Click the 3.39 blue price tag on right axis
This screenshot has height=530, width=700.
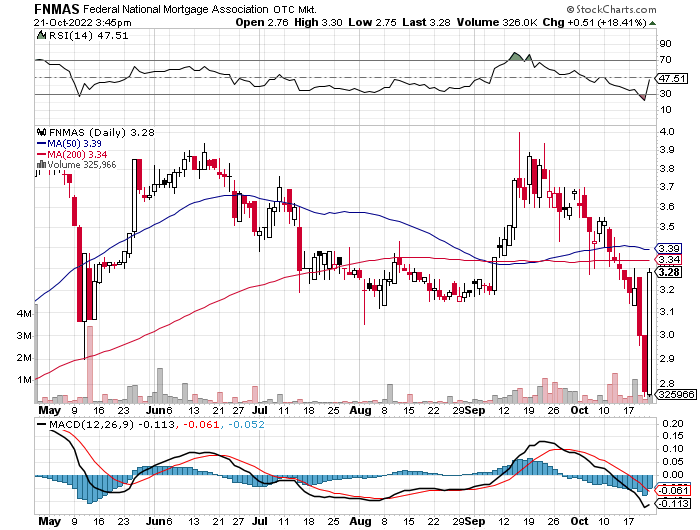tap(670, 248)
